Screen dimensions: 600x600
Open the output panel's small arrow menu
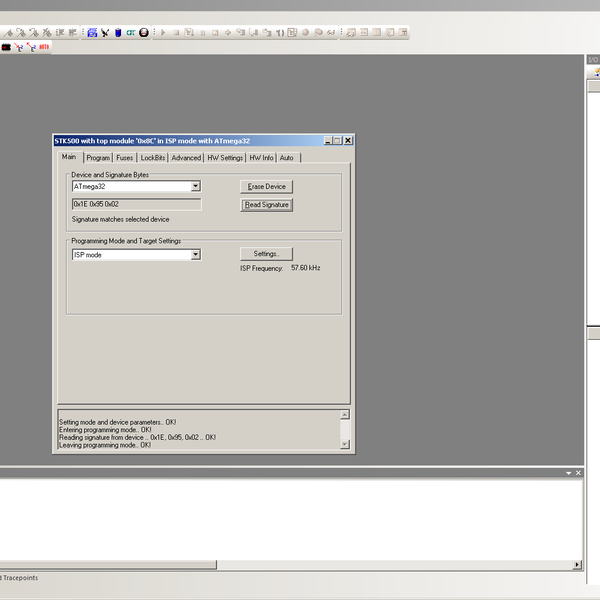(x=567, y=473)
